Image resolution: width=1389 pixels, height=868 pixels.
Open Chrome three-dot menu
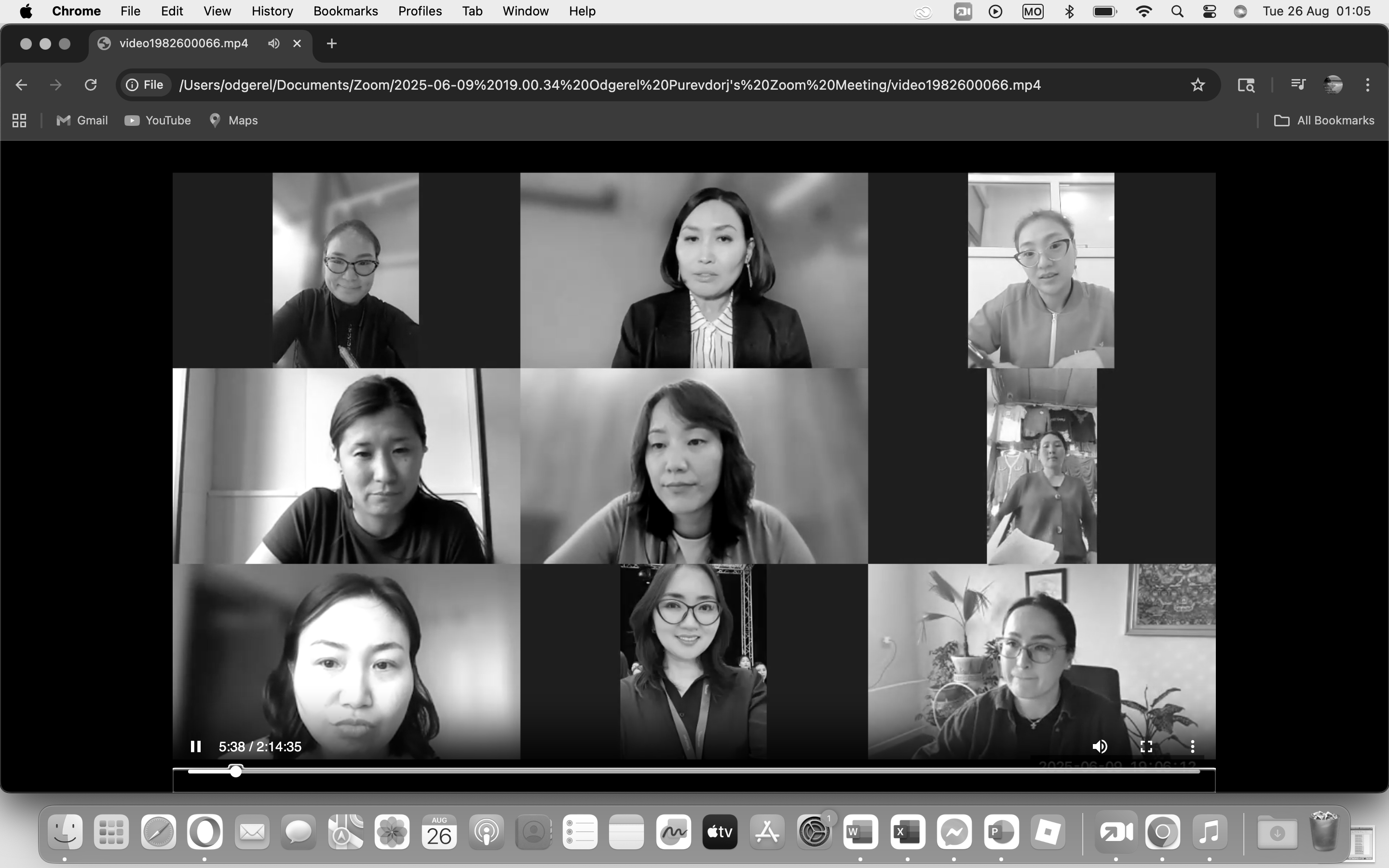point(1368,85)
